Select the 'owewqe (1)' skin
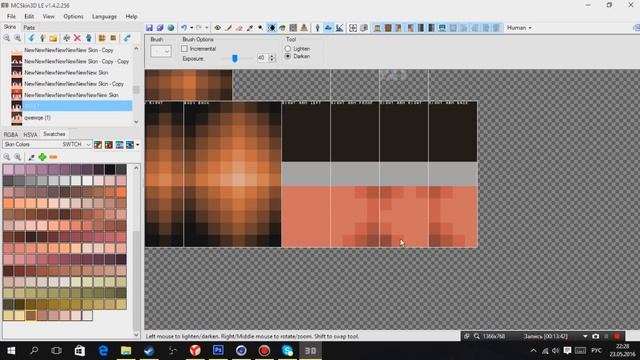The width and height of the screenshot is (640, 360). point(38,118)
